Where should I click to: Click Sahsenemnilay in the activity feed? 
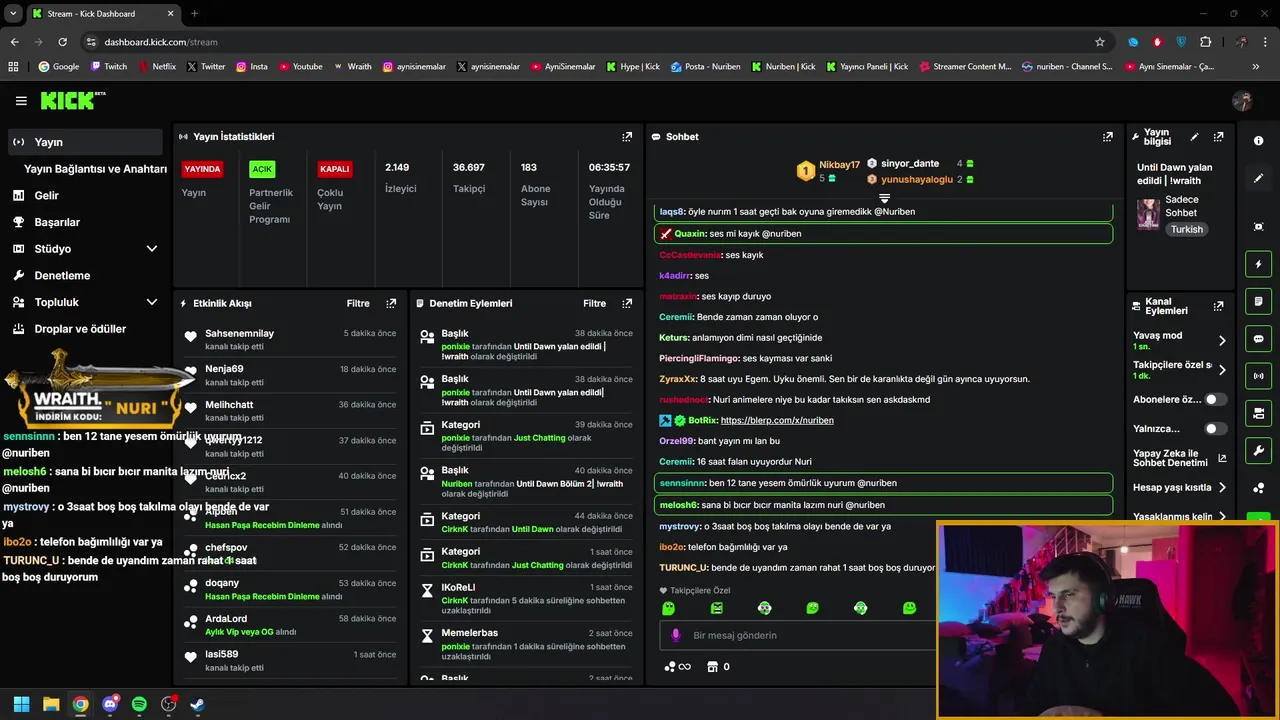point(239,334)
